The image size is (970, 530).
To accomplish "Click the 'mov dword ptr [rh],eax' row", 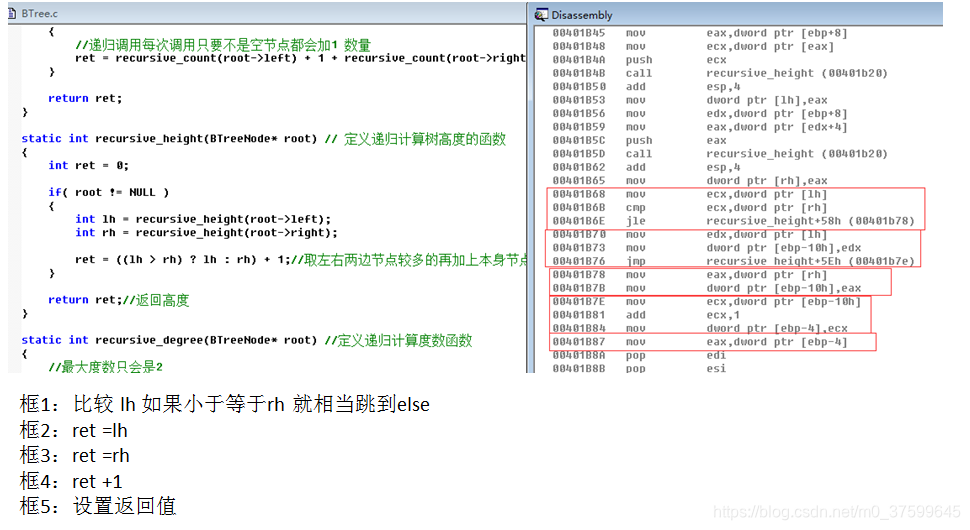I will pyautogui.click(x=690, y=181).
